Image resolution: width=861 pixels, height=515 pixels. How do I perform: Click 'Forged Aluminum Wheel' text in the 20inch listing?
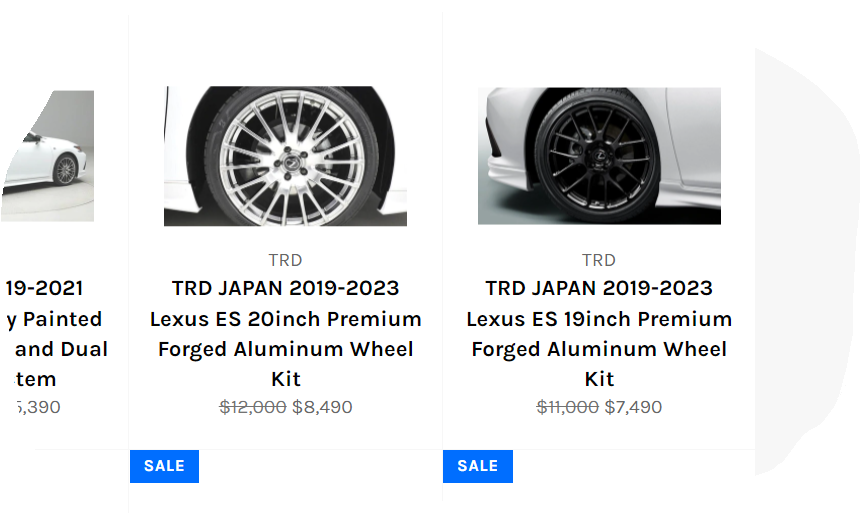(285, 350)
